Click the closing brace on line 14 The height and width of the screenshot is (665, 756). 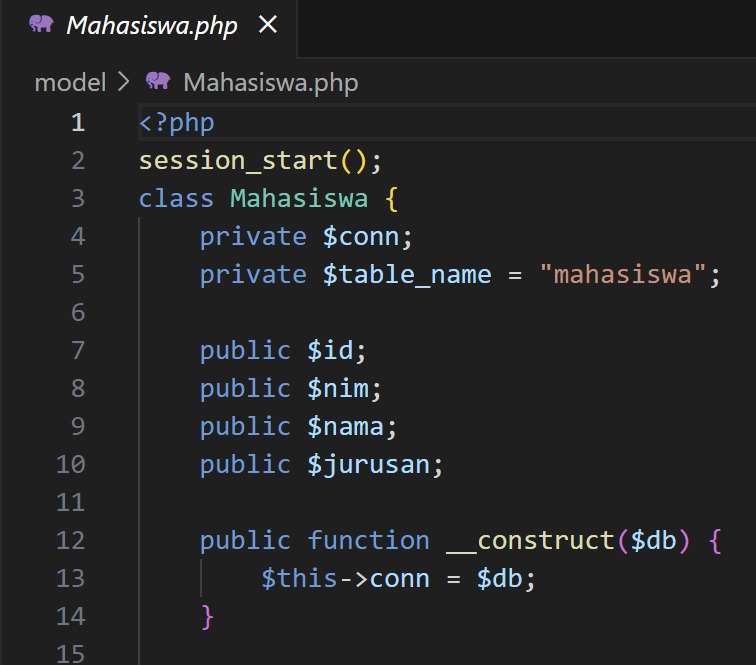point(208,617)
